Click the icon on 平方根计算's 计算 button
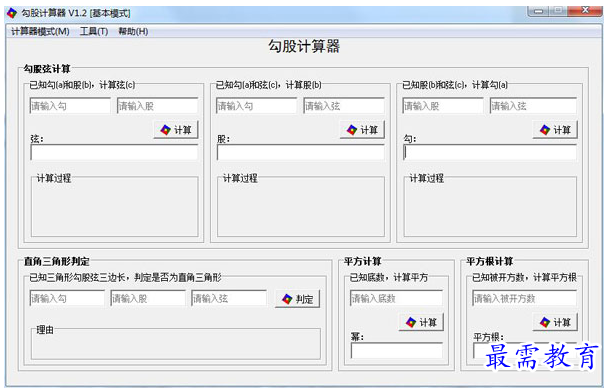The width and height of the screenshot is (607, 388). (x=545, y=322)
